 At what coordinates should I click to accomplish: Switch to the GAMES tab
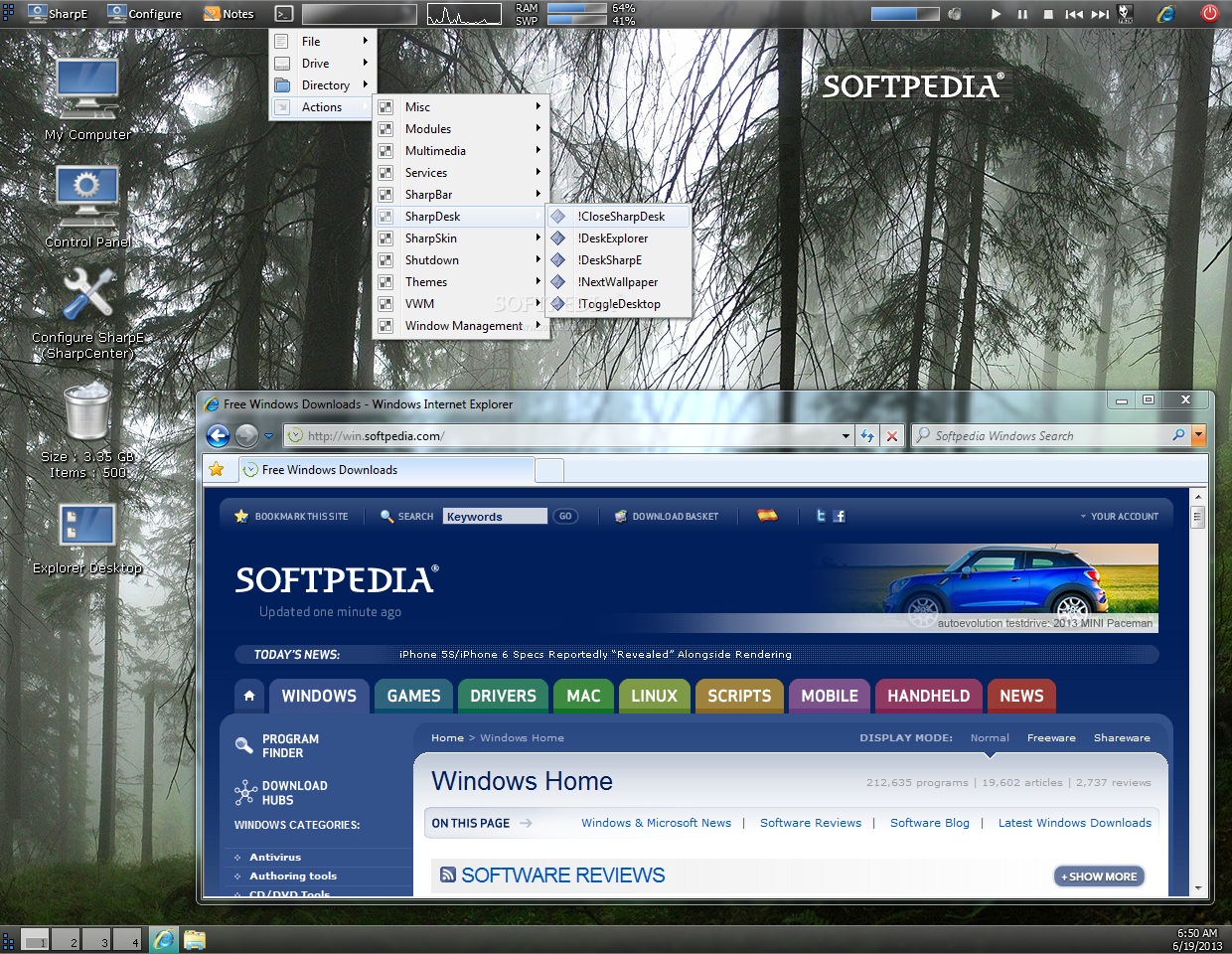tap(413, 696)
